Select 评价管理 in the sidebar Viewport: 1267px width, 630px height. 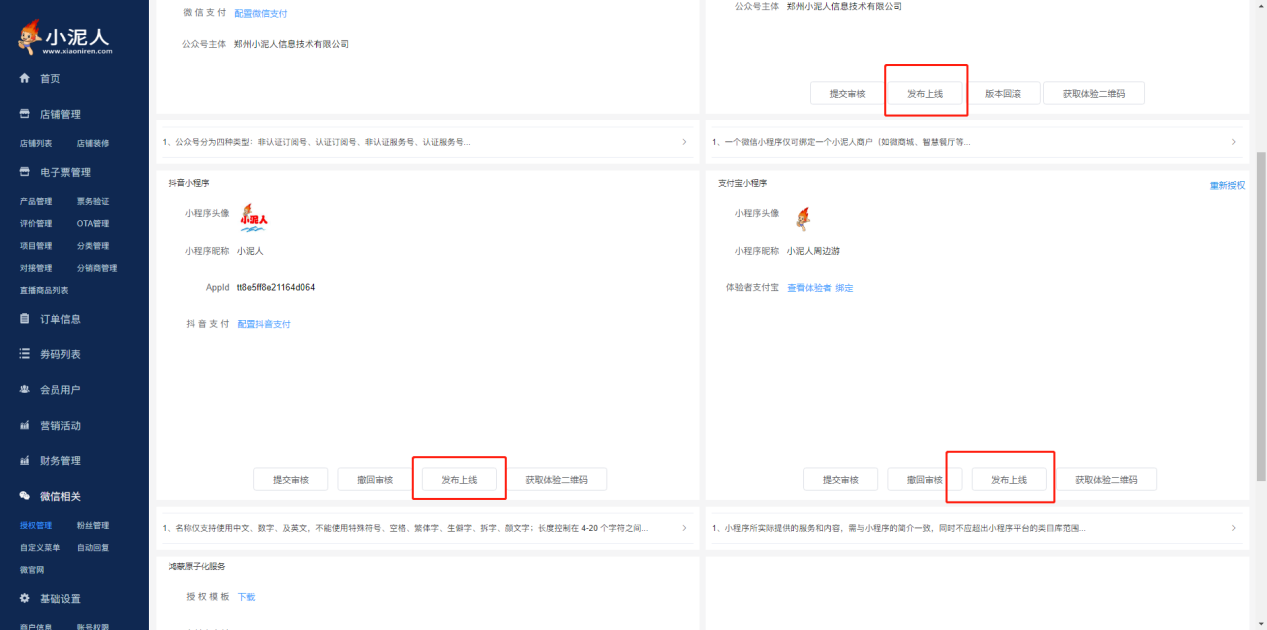click(x=36, y=223)
